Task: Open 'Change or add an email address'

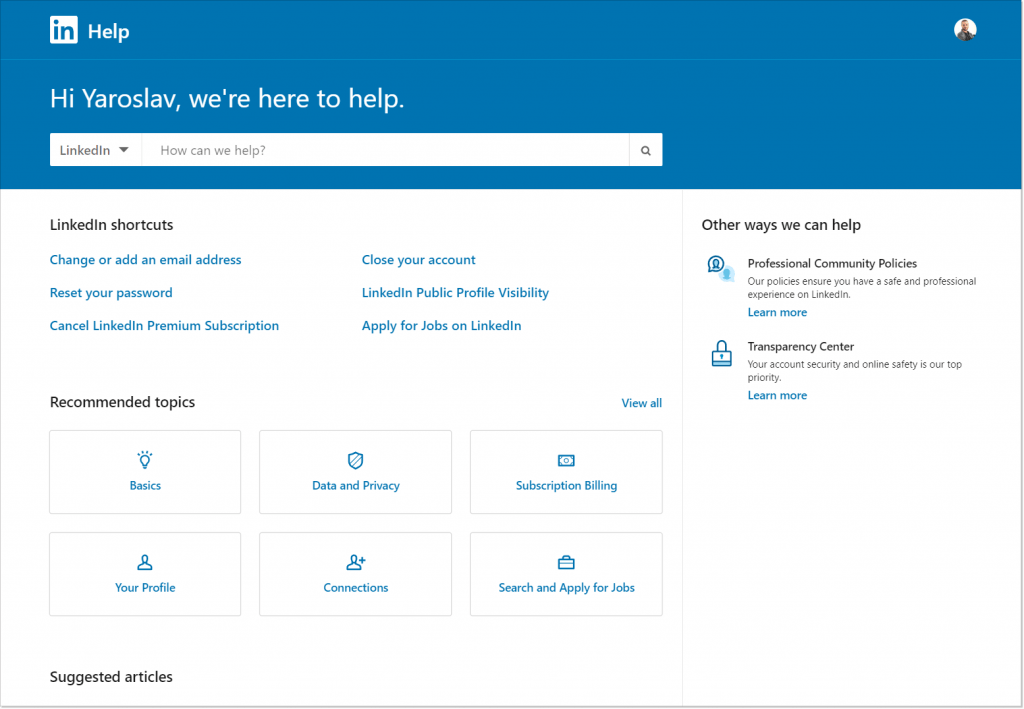Action: (146, 260)
